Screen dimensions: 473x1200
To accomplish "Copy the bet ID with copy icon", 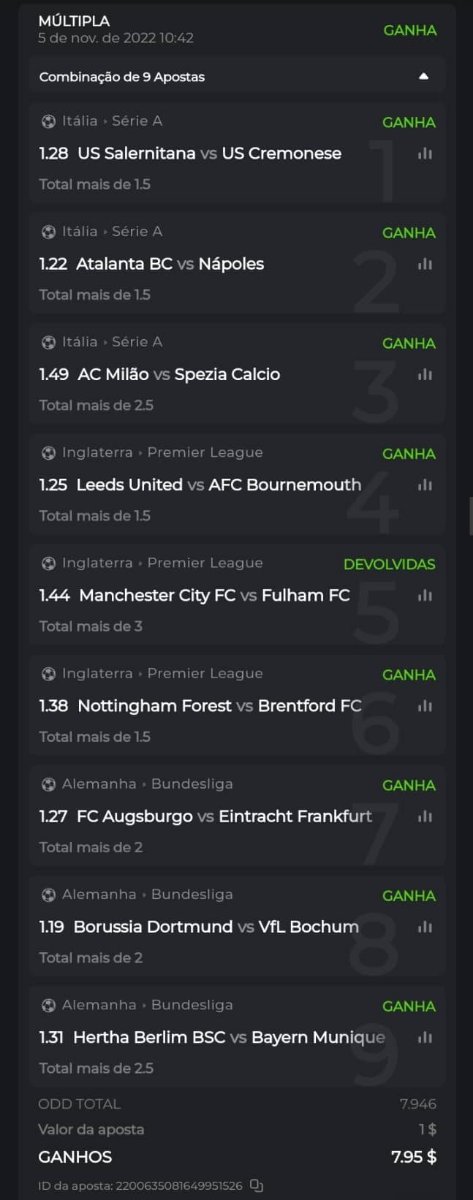I will (x=257, y=1185).
